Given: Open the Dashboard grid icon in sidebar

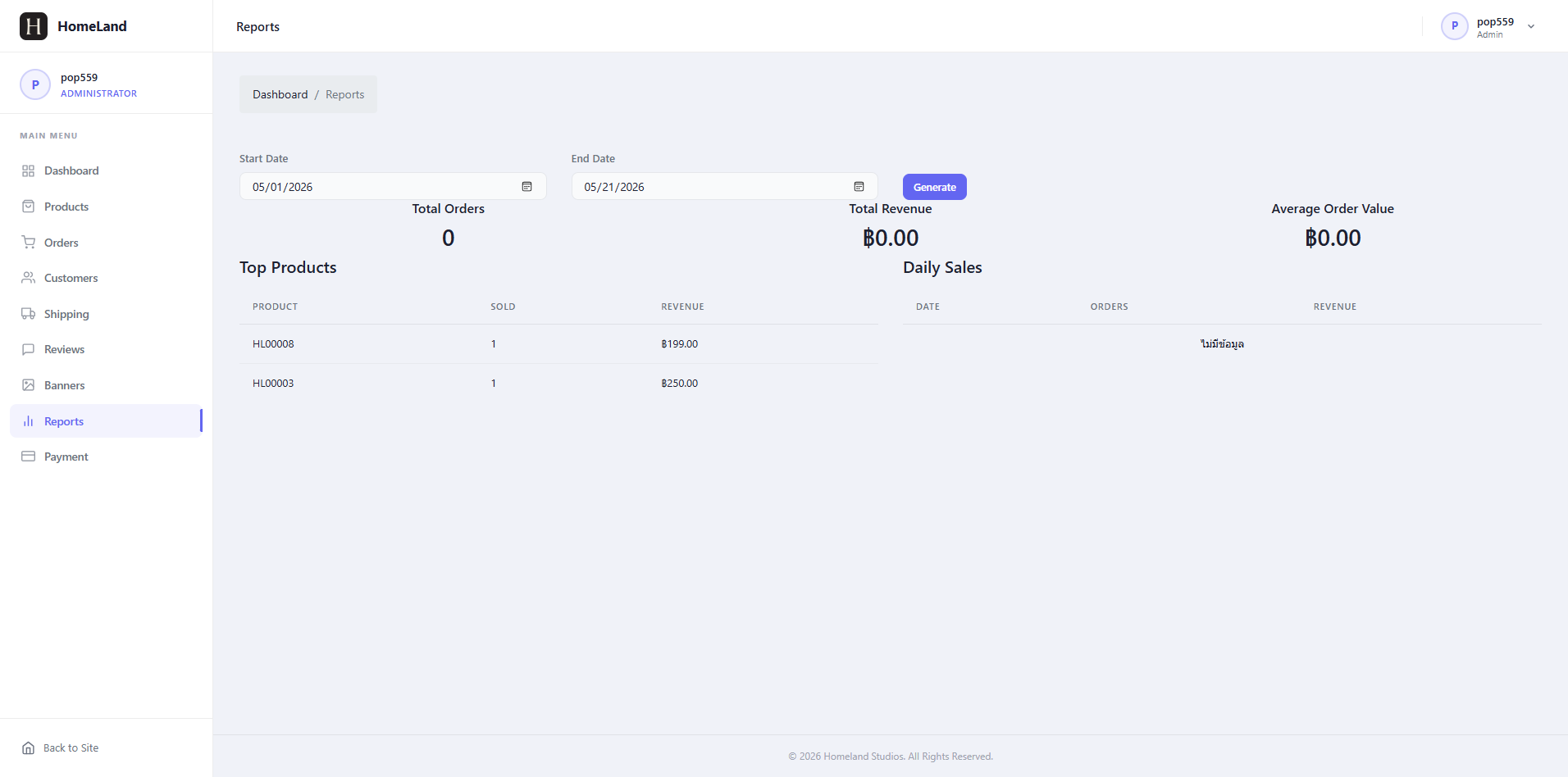Looking at the screenshot, I should [x=29, y=171].
